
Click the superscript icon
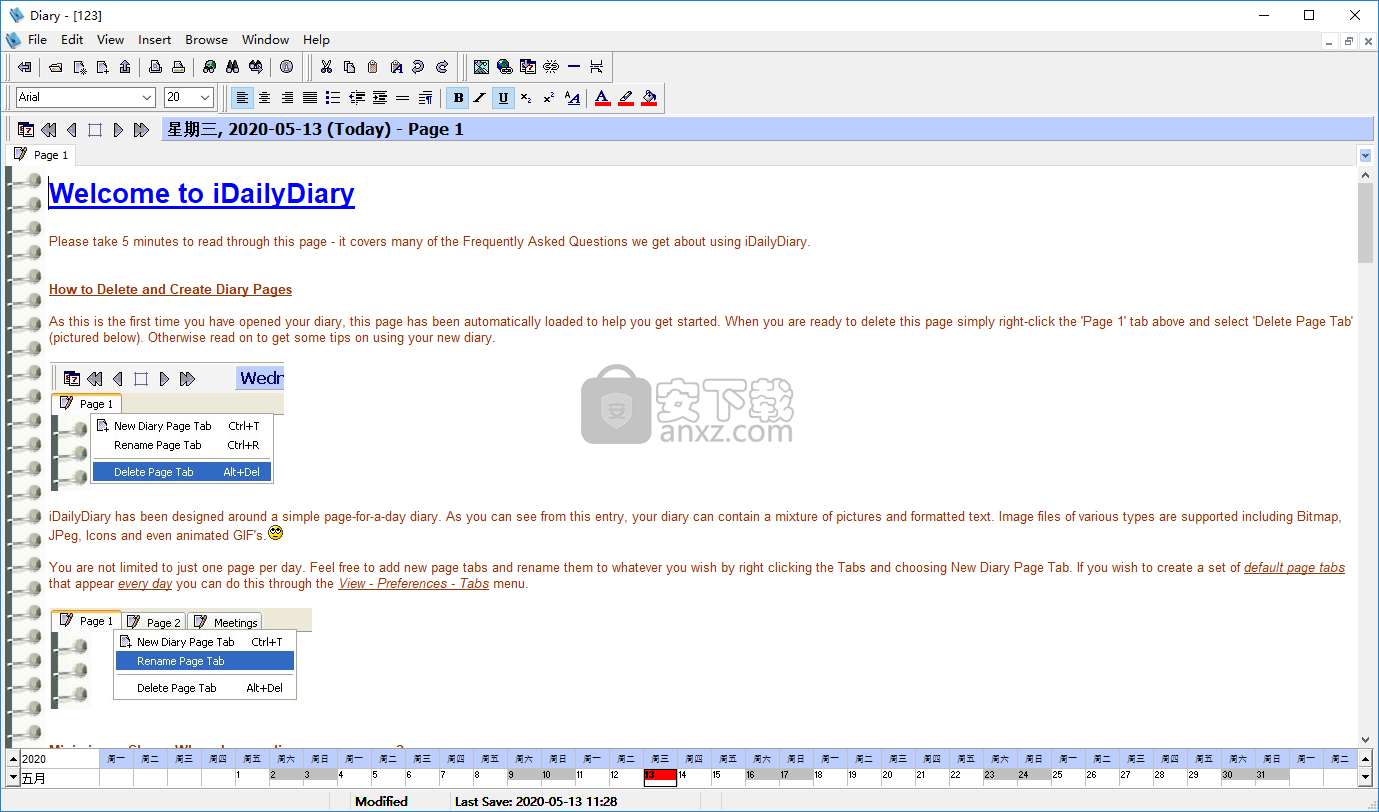click(549, 97)
